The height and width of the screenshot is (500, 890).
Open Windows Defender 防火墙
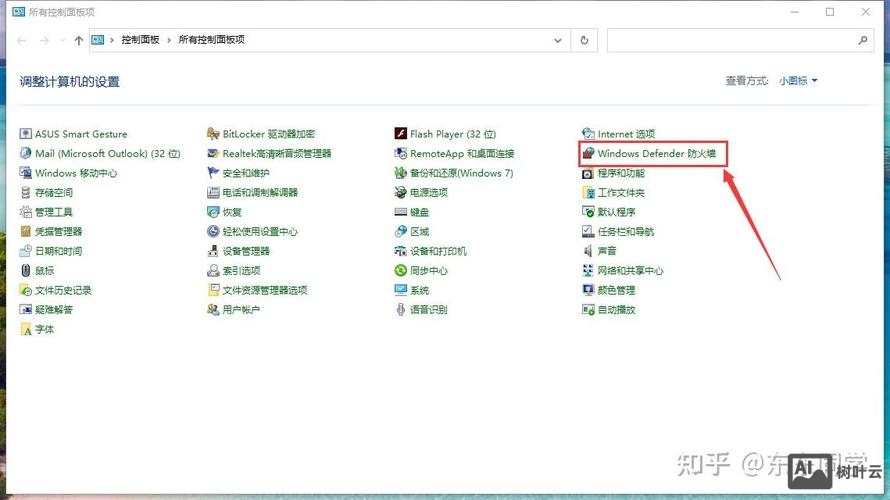(x=656, y=154)
